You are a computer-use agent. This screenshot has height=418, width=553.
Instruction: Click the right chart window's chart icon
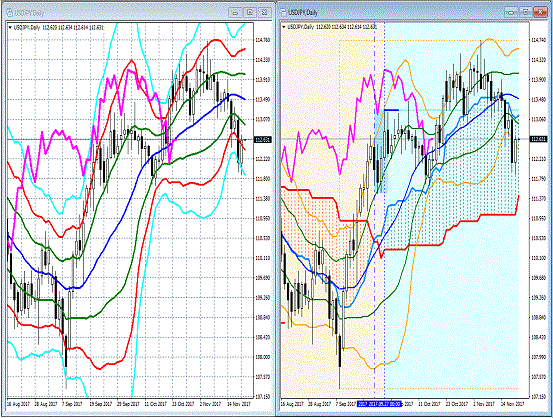pos(283,12)
